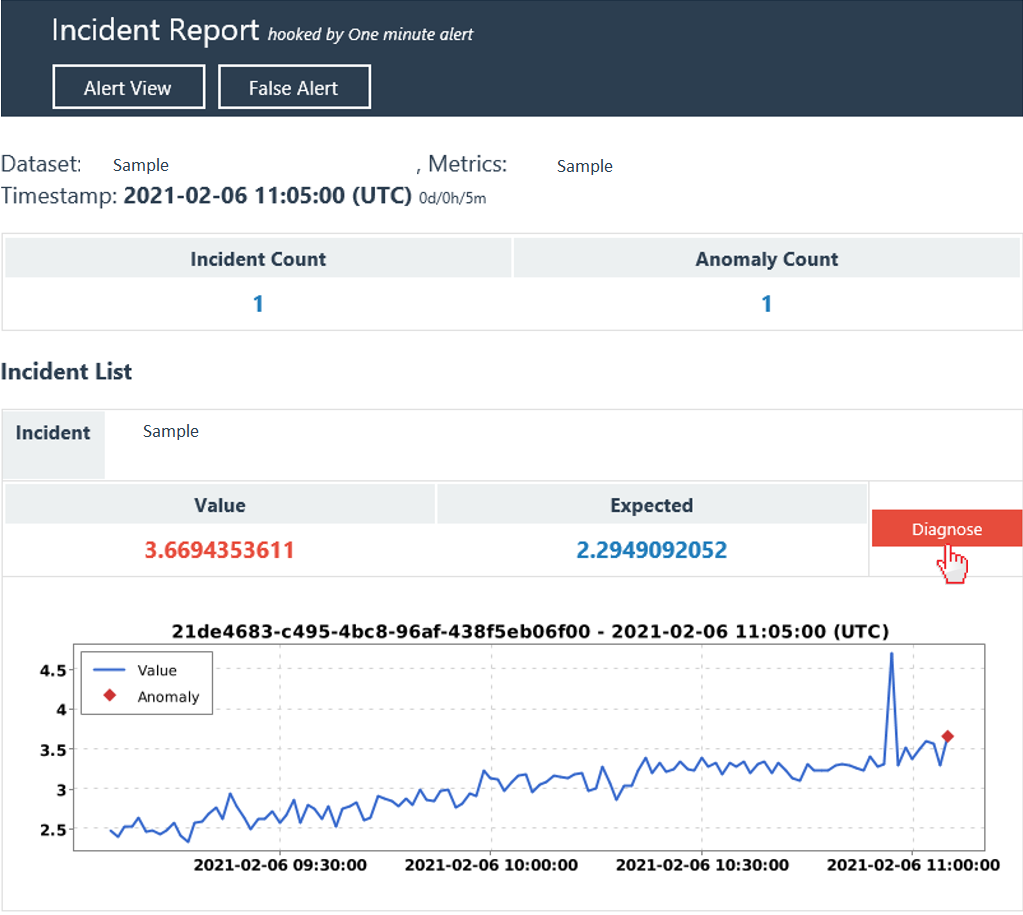Viewport: 1023px width, 915px height.
Task: Click the blue Value legend line
Action: pos(110,670)
